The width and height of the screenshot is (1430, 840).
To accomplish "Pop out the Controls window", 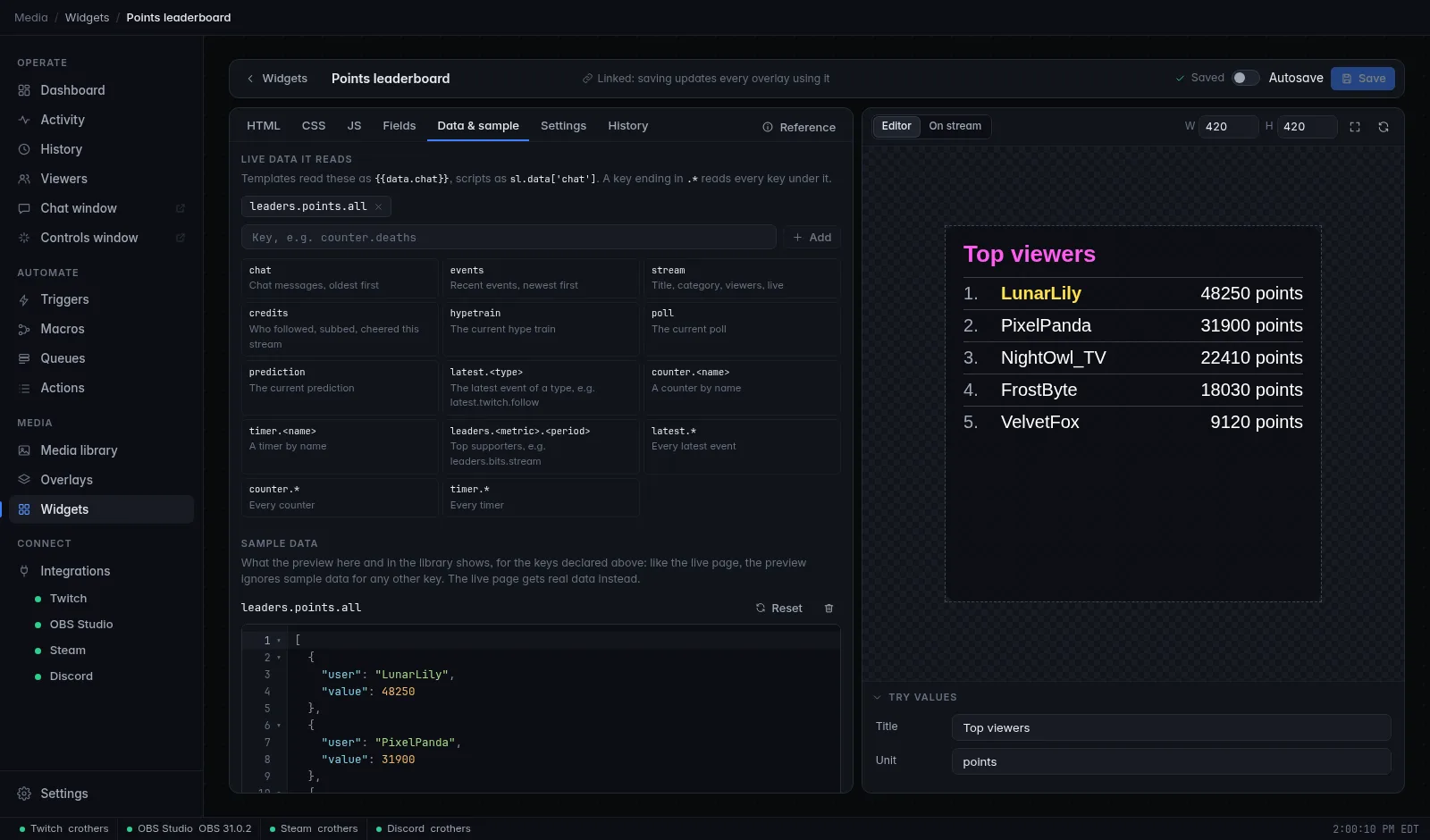I will [x=181, y=238].
